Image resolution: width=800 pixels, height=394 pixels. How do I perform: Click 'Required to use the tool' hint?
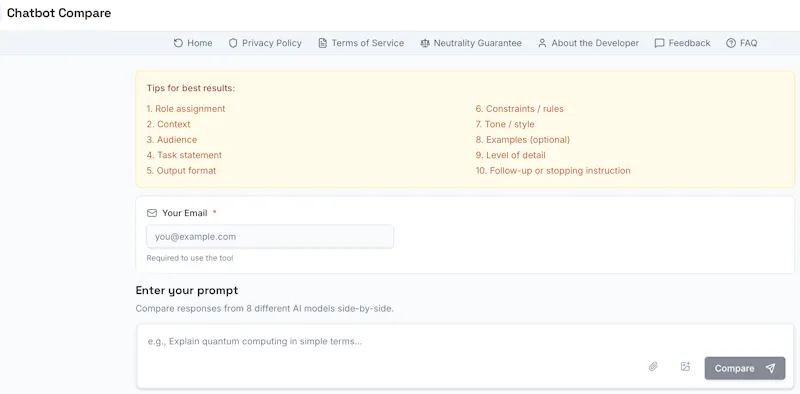point(190,258)
